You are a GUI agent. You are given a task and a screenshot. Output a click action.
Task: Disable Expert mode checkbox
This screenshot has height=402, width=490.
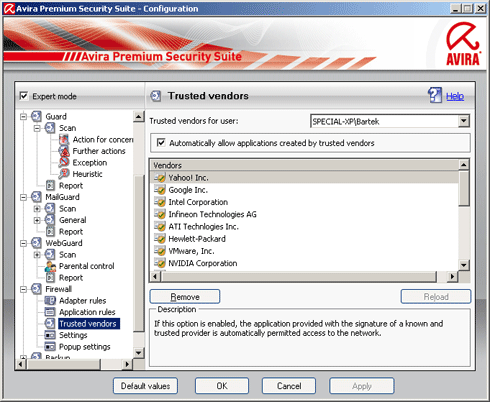24,96
